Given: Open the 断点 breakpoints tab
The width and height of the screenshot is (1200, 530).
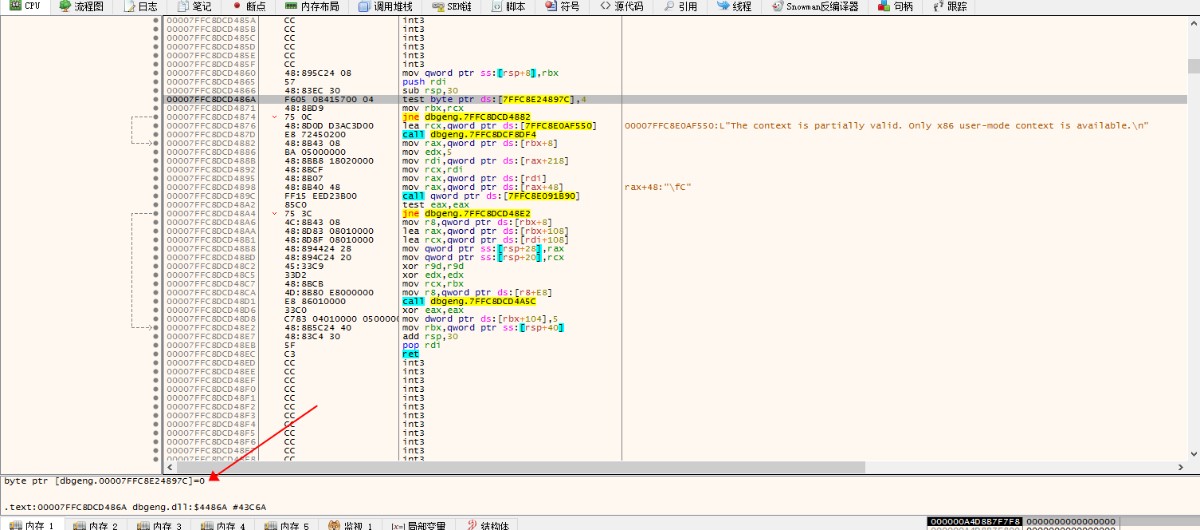Looking at the screenshot, I should point(250,6).
